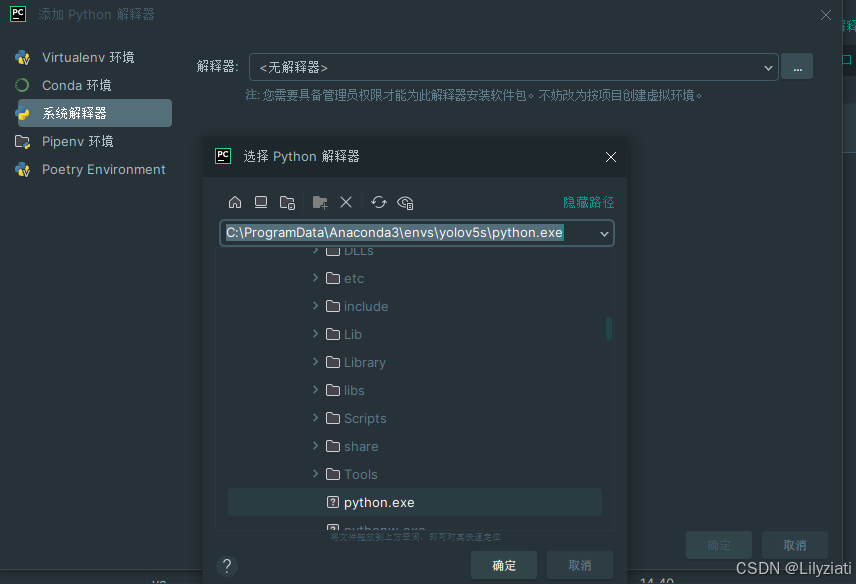The height and width of the screenshot is (584, 856).
Task: Select 系统解释器 in sidebar
Action: [94, 113]
